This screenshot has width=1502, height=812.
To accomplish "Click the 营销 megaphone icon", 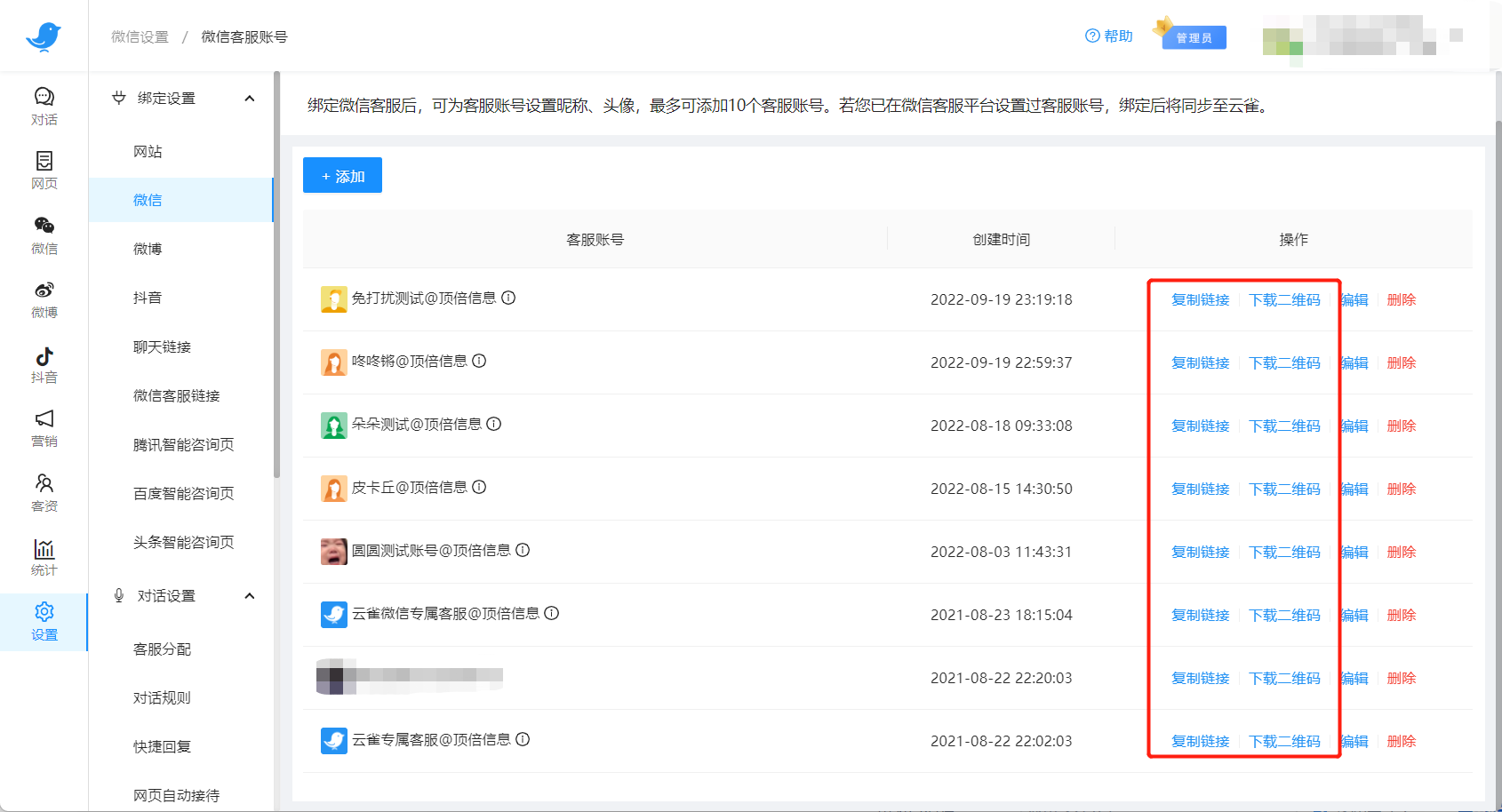I will (44, 426).
